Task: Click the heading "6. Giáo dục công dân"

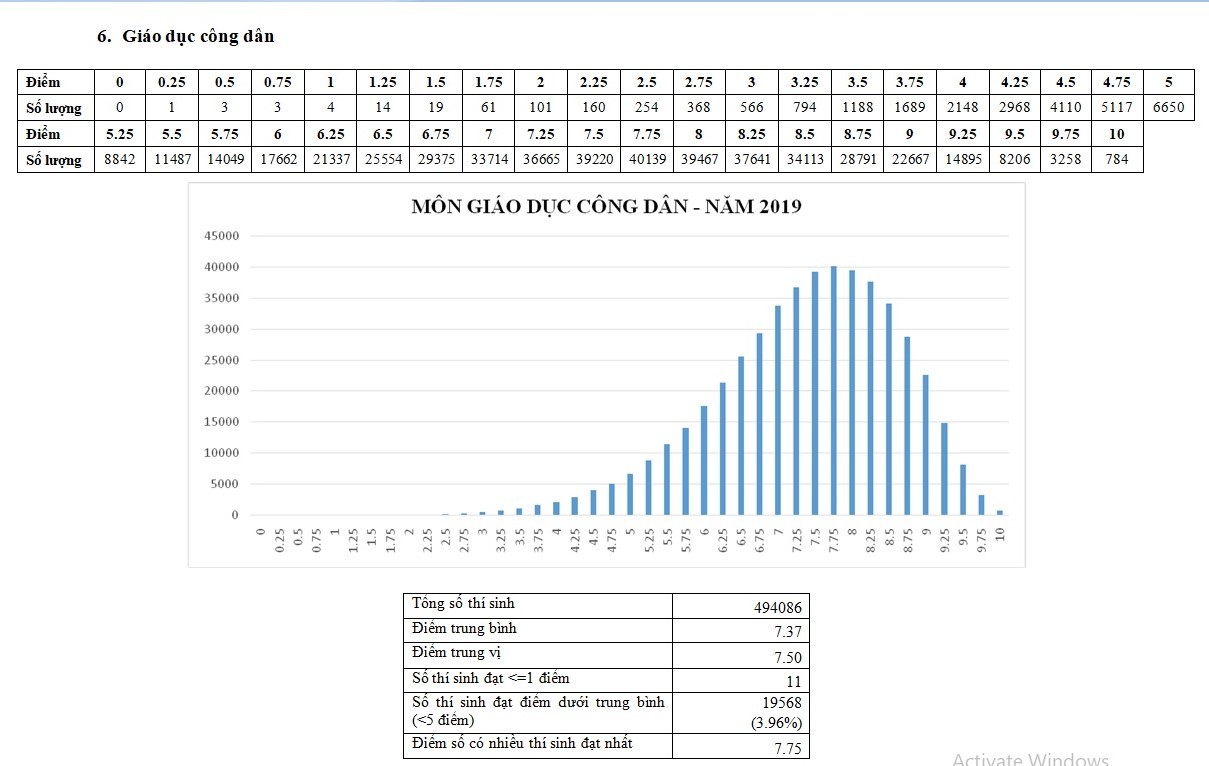Action: tap(185, 36)
